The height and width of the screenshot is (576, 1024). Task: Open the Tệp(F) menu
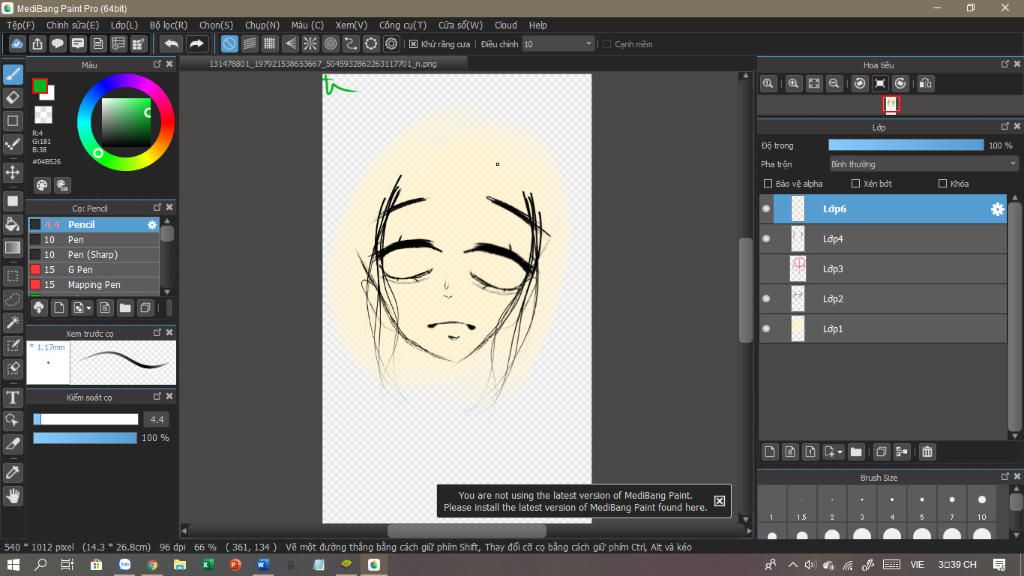pos(20,25)
